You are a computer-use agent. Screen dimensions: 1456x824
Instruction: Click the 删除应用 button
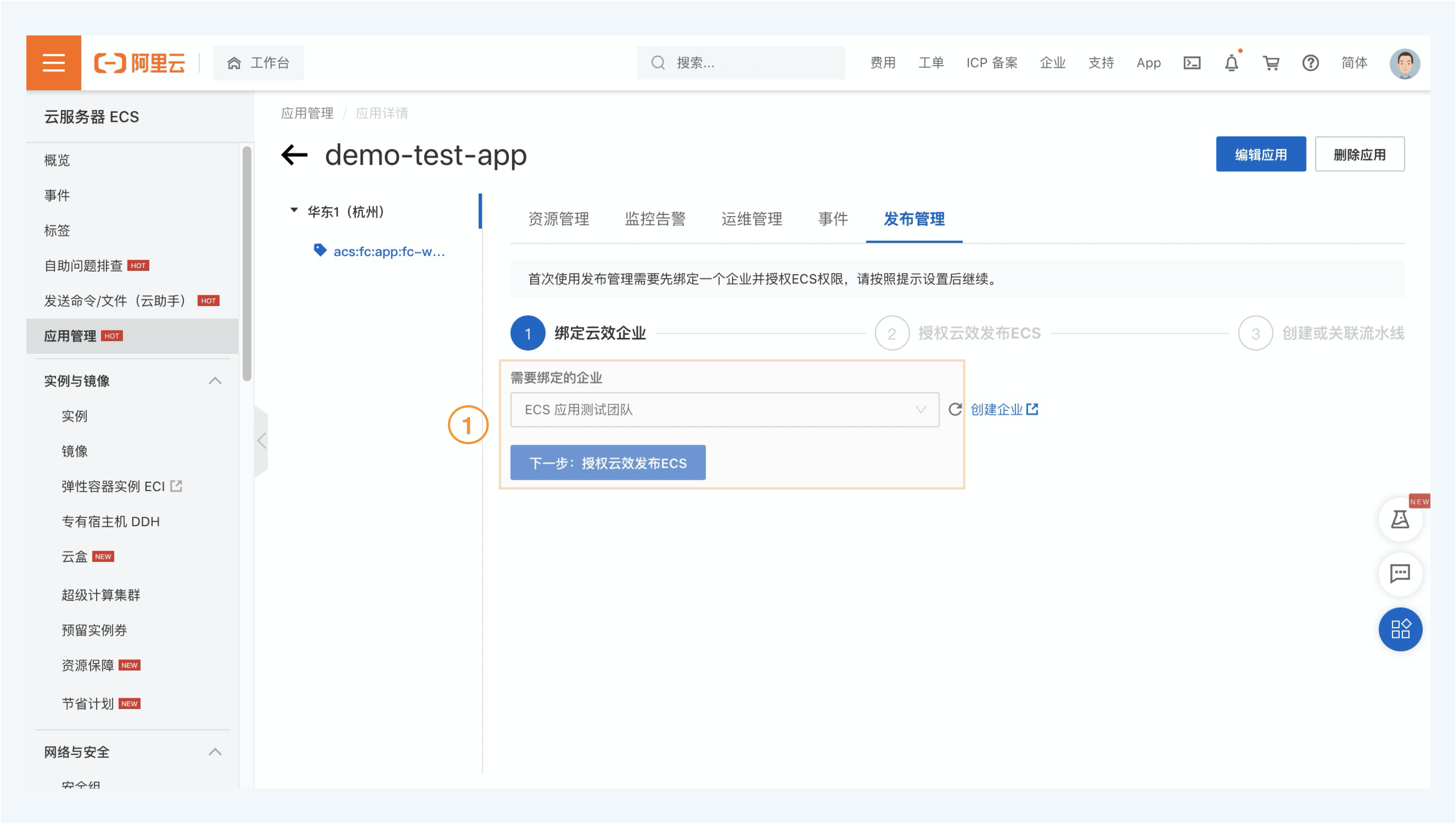click(x=1359, y=154)
